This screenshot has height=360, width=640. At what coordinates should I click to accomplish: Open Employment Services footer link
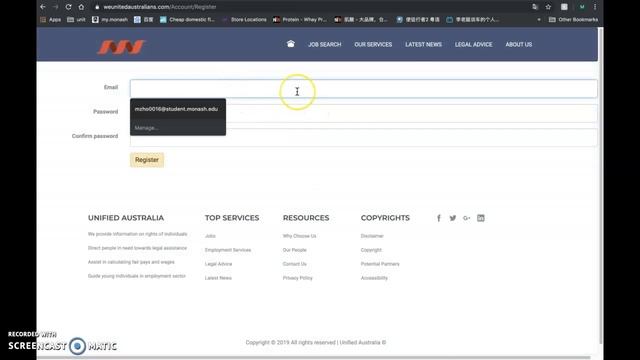pos(228,250)
